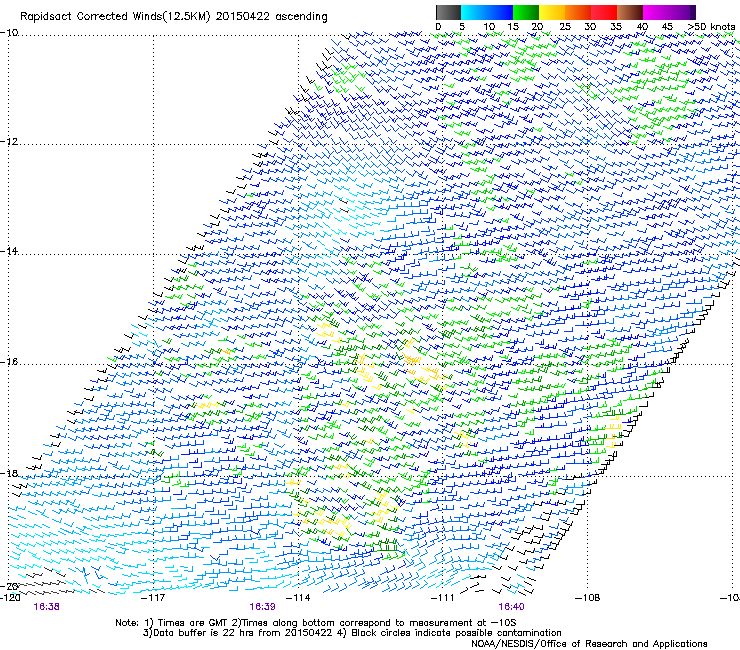Click the NOAA/NESDIS credit line
This screenshot has width=740, height=650.
589,644
